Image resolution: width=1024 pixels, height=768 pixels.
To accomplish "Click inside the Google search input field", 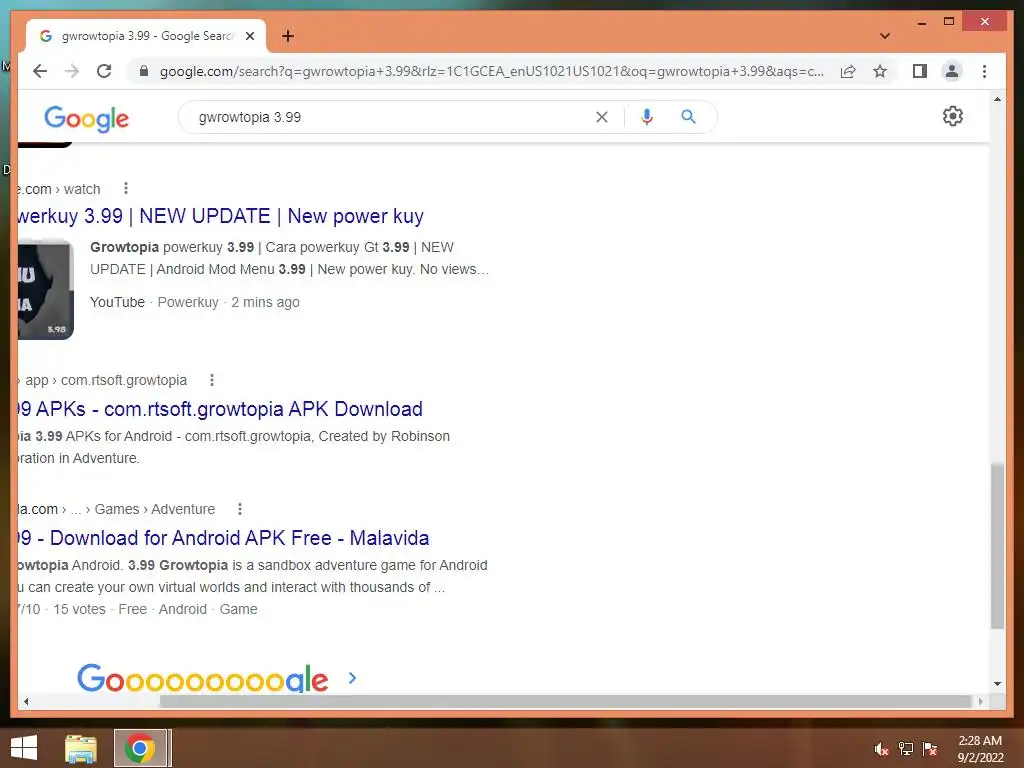I will click(x=392, y=117).
